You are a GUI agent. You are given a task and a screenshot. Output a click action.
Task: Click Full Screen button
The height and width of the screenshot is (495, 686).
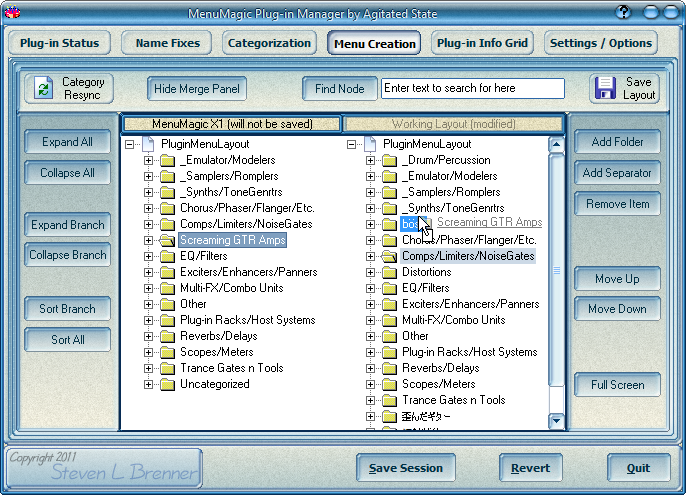(617, 385)
